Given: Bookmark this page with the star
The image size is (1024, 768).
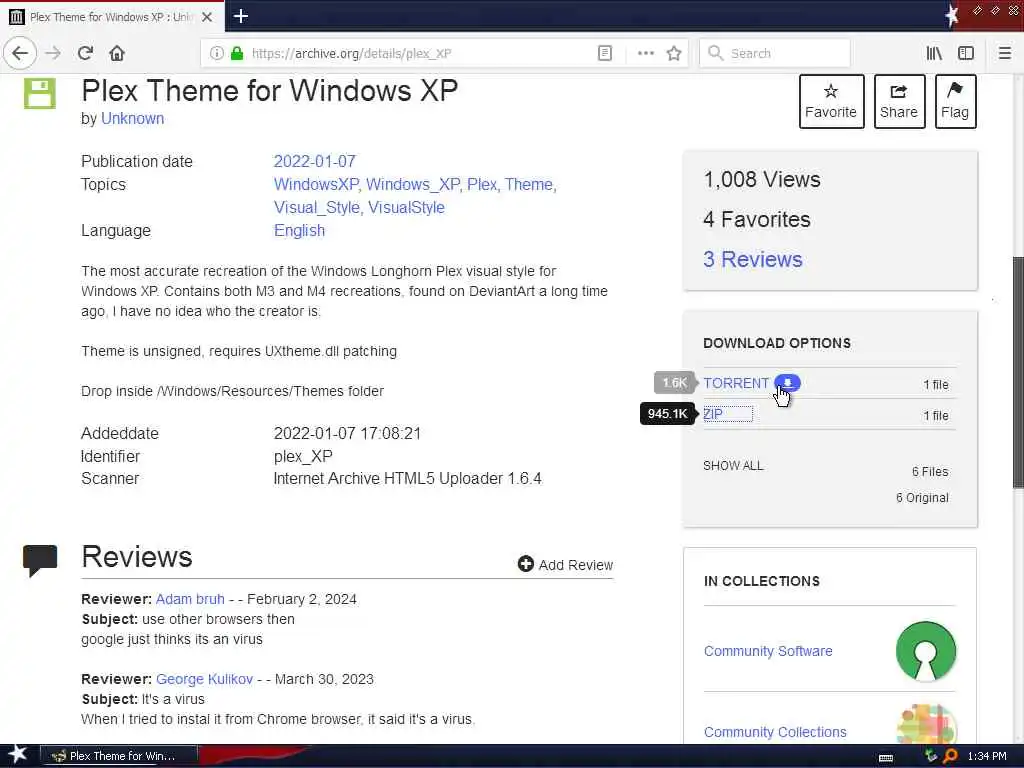Looking at the screenshot, I should (x=674, y=53).
